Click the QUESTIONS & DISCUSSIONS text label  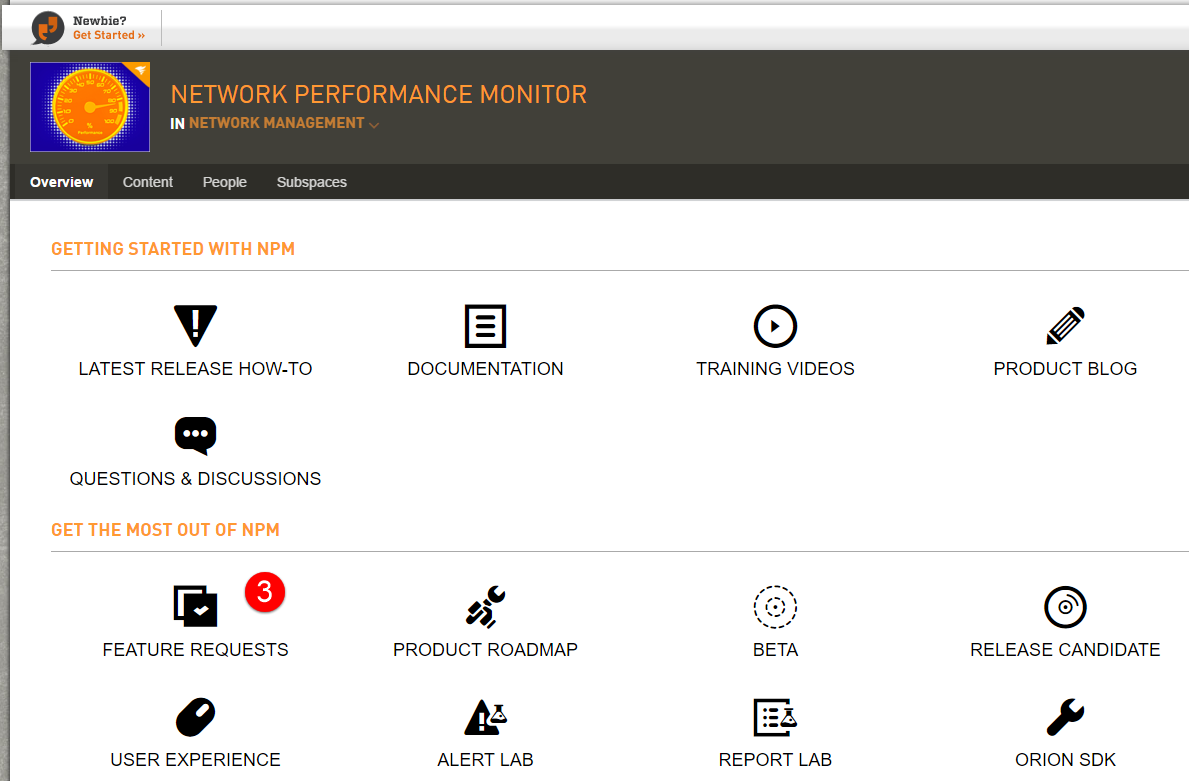click(x=196, y=478)
